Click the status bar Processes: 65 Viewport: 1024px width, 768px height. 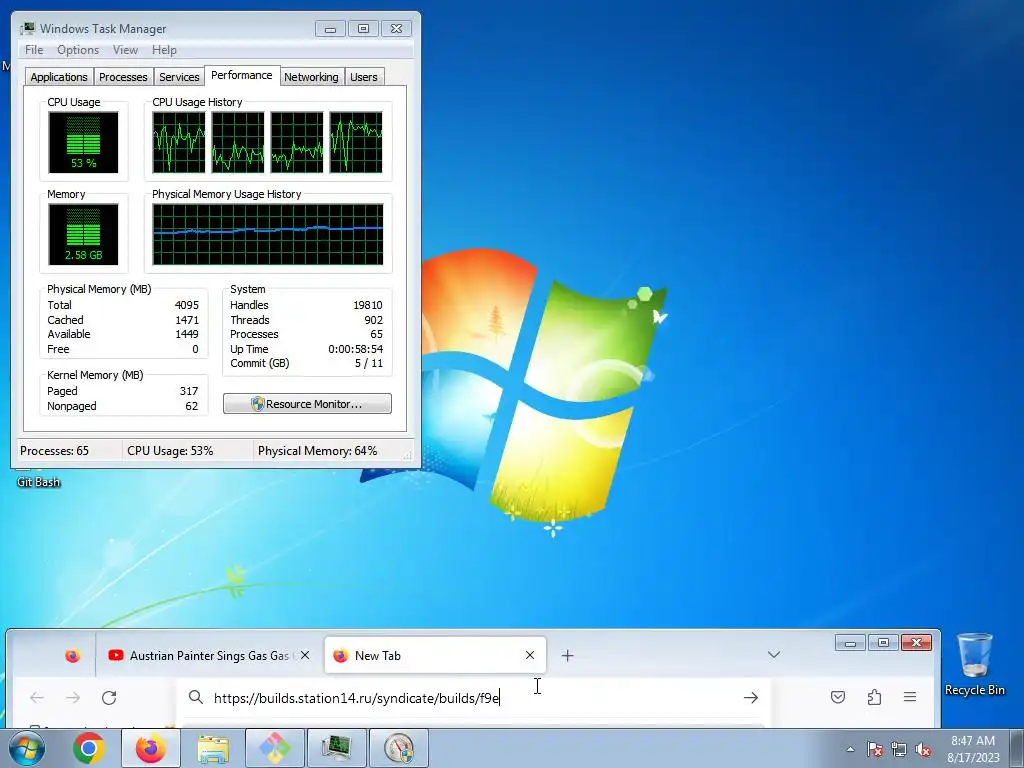pos(54,451)
